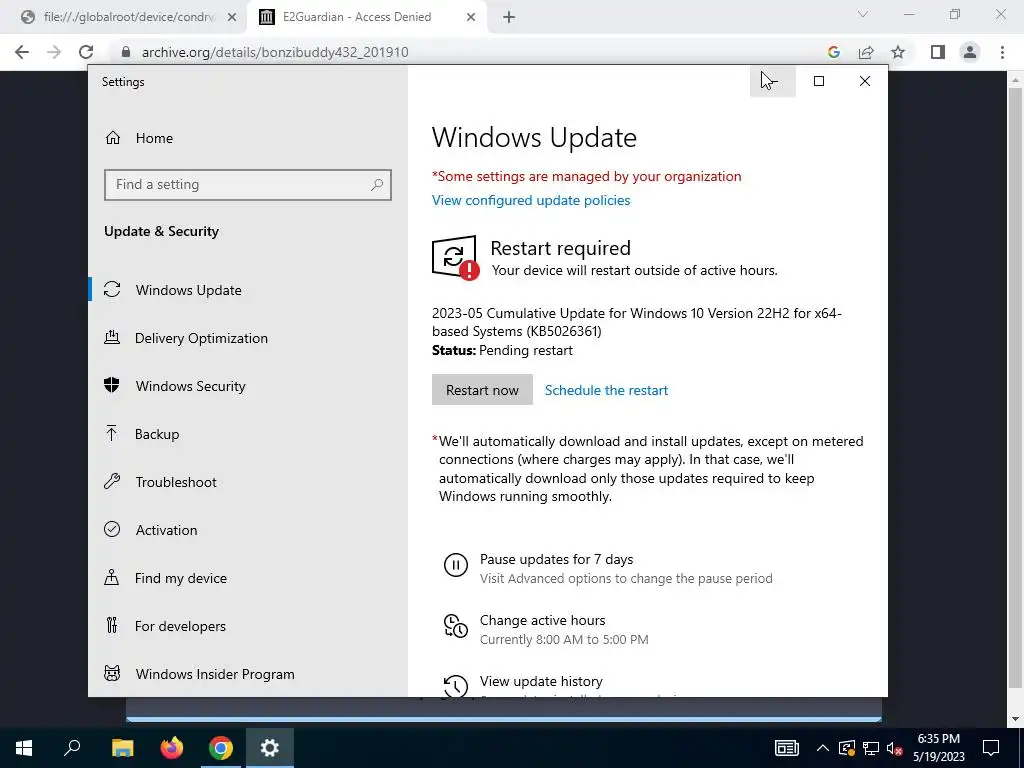Open For developers settings
The width and height of the screenshot is (1024, 768).
click(248, 626)
